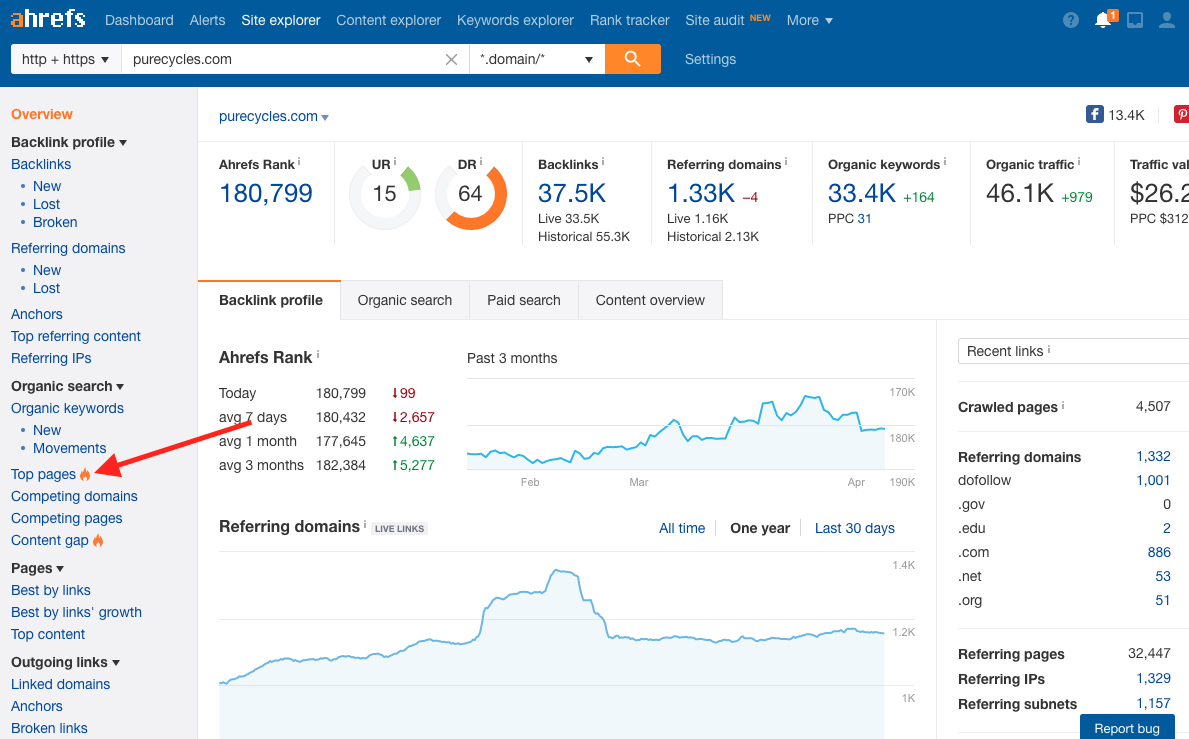Open Broken backlinks in the sidebar
This screenshot has height=739, width=1189.
pos(55,222)
